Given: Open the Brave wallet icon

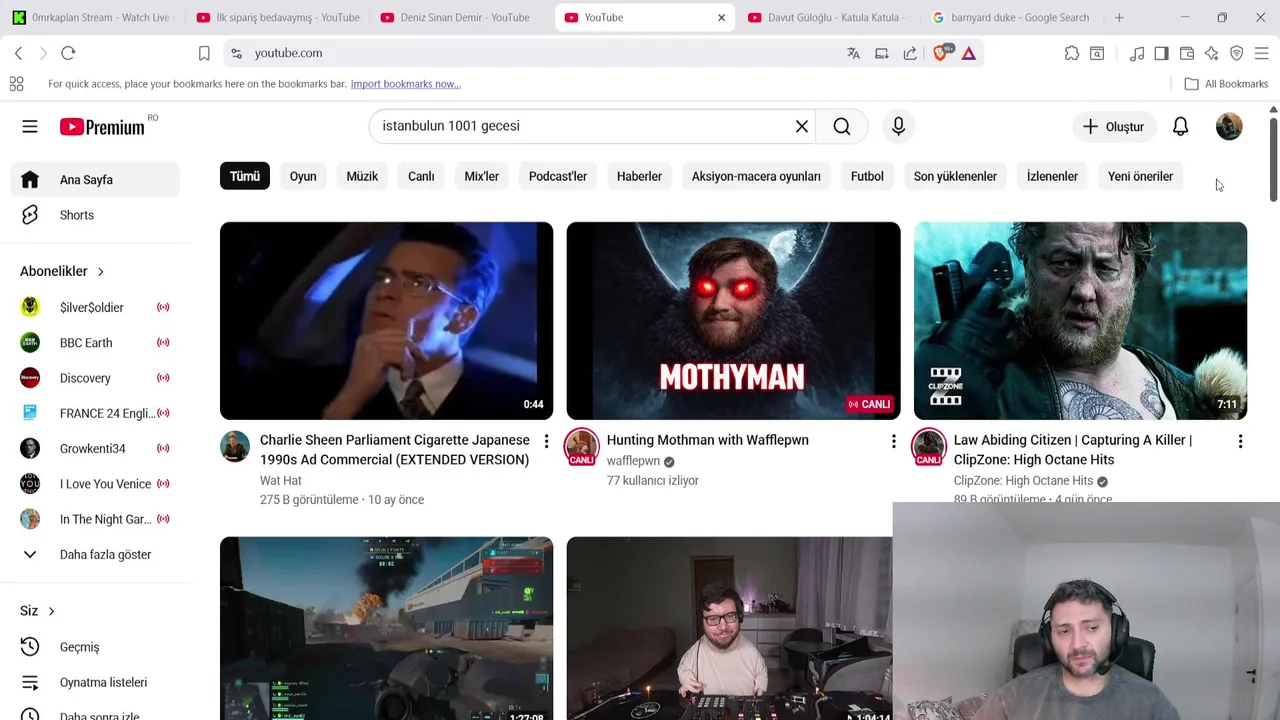Looking at the screenshot, I should 1187,53.
